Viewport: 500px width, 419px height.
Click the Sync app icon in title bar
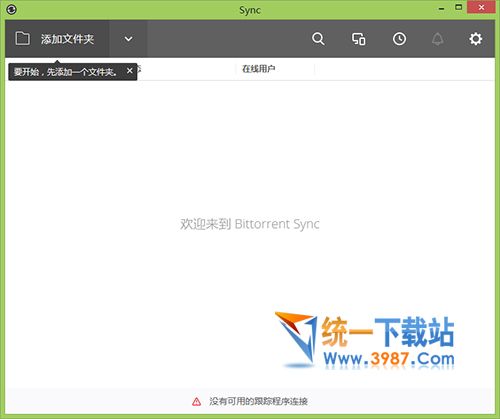(x=11, y=9)
